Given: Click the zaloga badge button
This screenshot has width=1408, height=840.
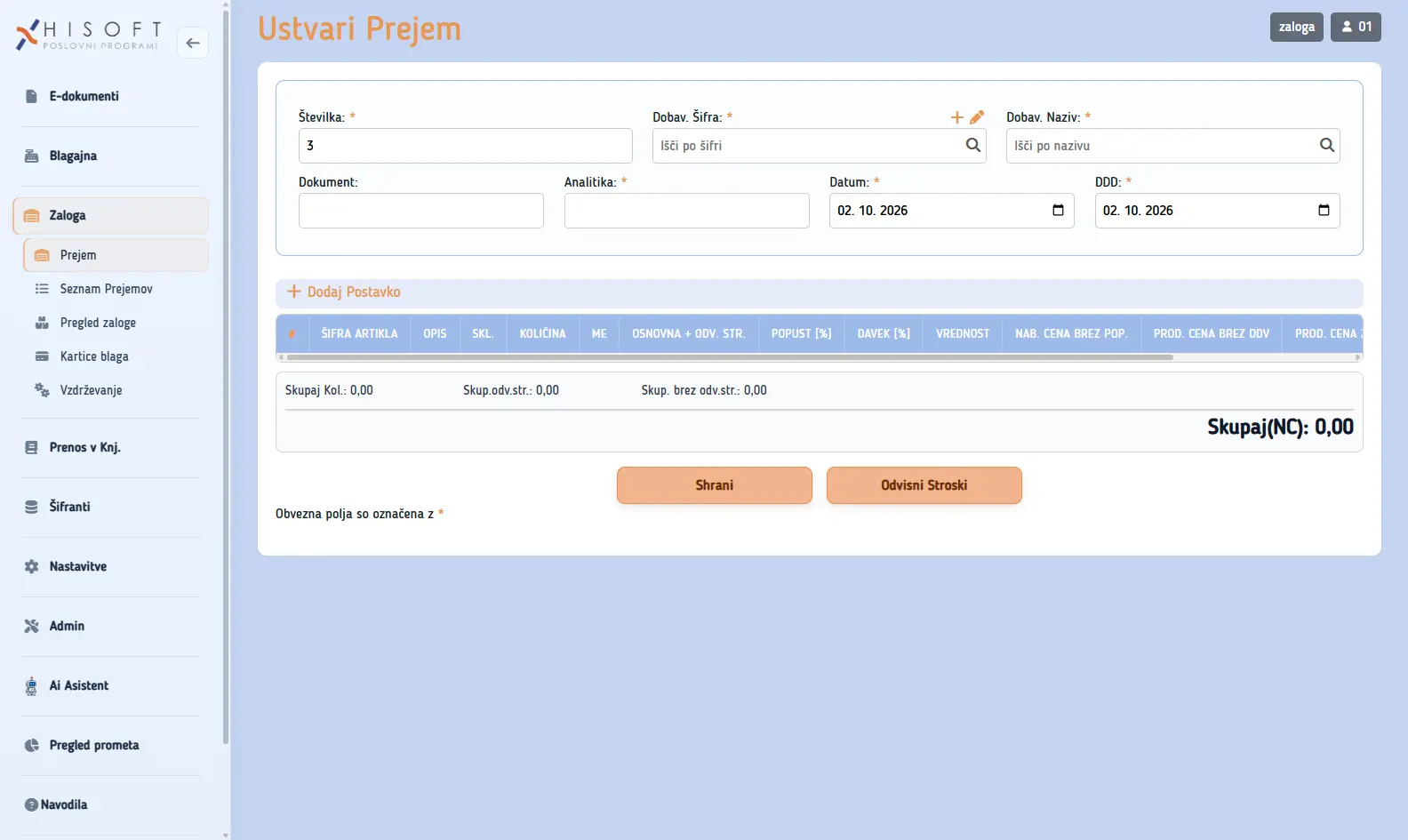Looking at the screenshot, I should [x=1297, y=27].
